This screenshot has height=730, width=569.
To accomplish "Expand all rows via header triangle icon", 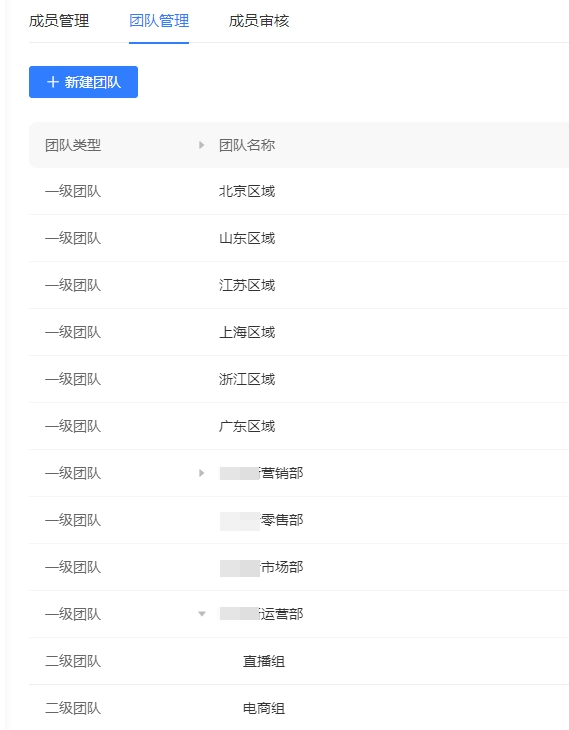I will pyautogui.click(x=202, y=145).
